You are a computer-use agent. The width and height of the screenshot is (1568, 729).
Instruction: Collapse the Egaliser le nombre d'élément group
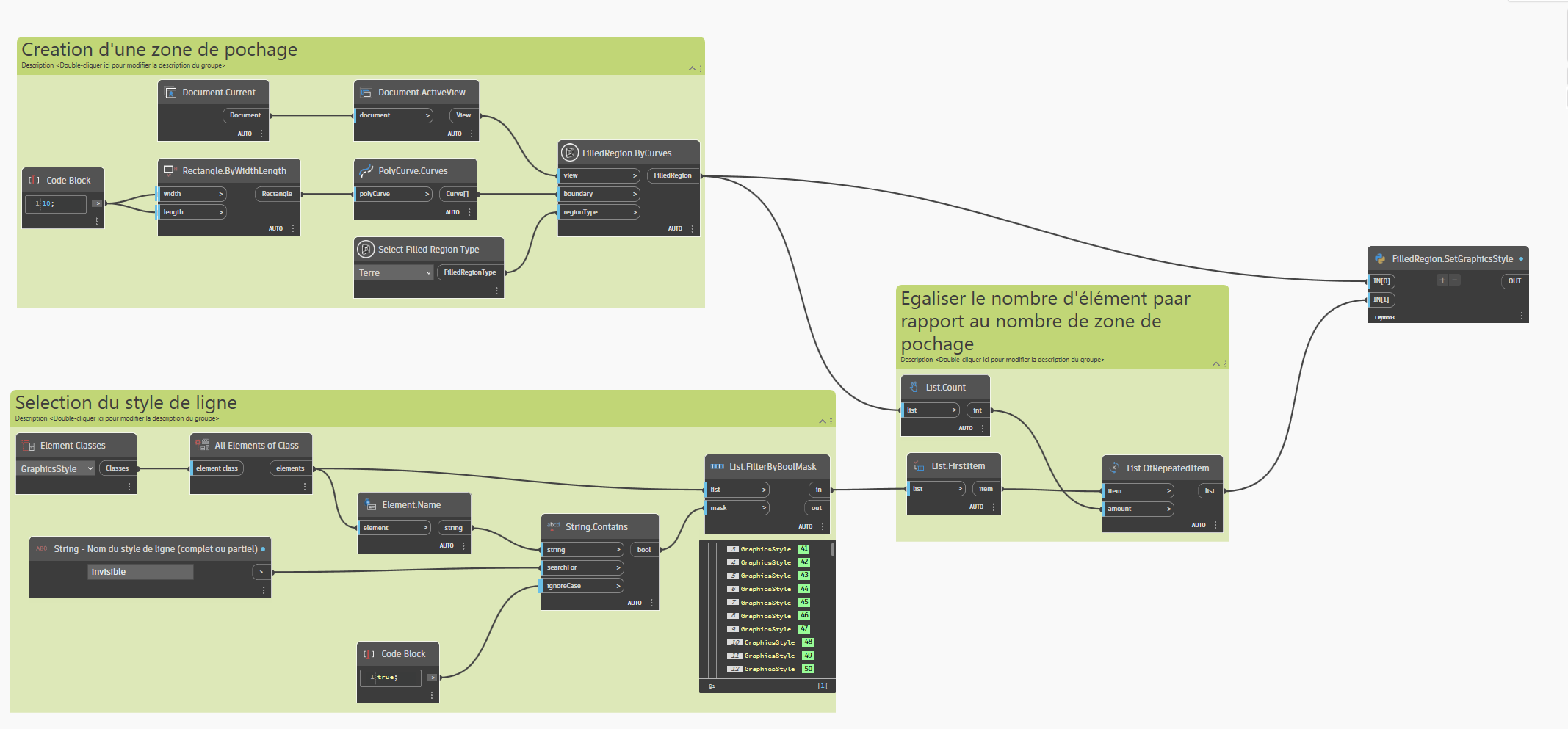[1216, 363]
